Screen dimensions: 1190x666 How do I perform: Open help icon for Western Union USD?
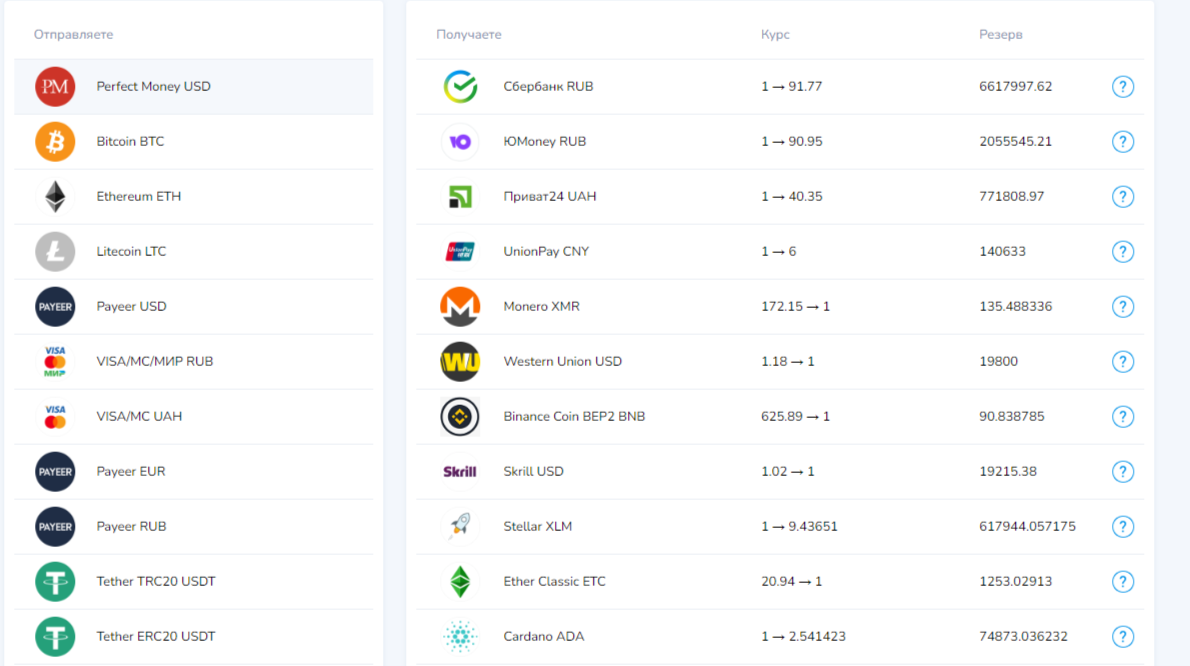tap(1122, 362)
